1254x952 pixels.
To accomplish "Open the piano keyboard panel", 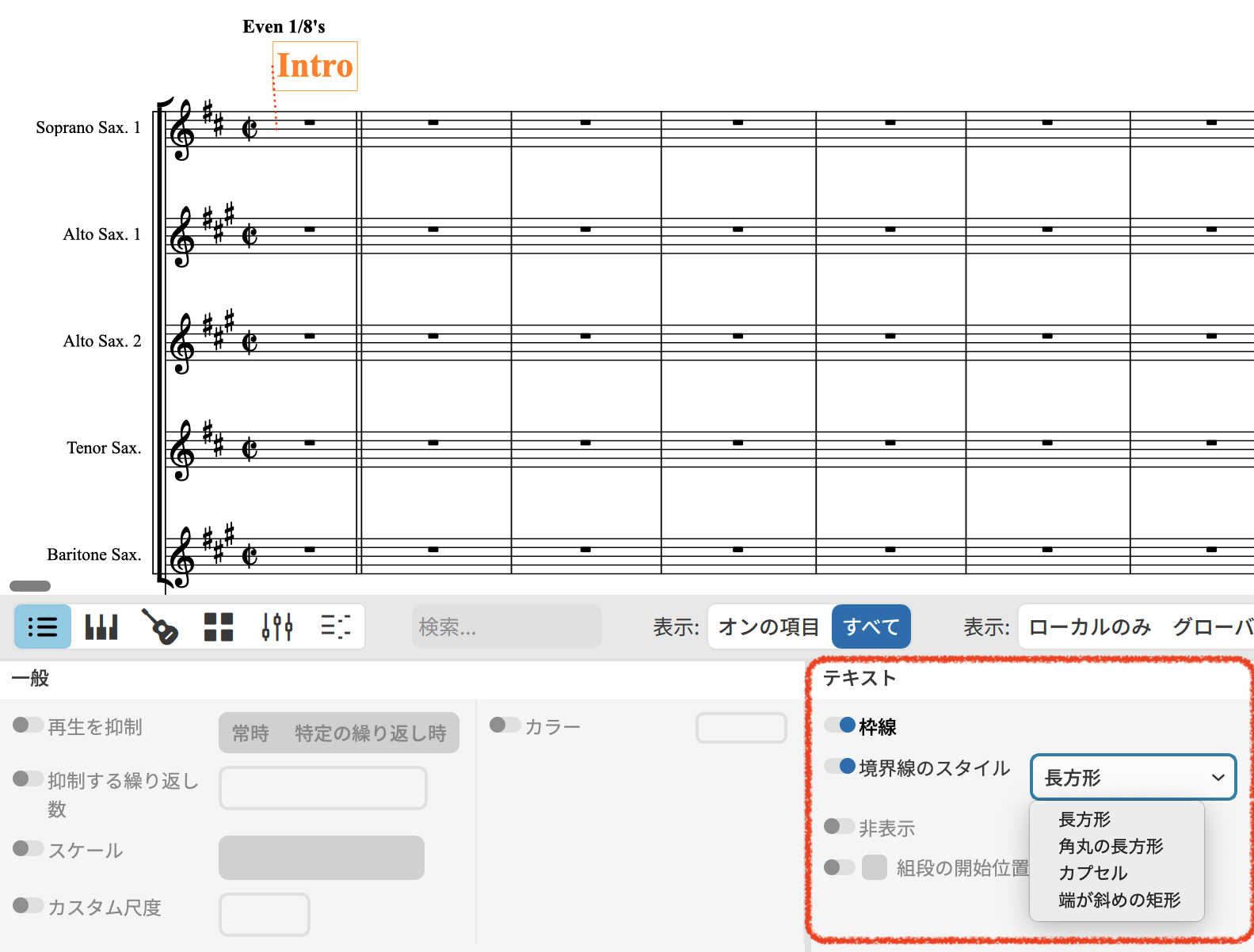I will [x=101, y=626].
